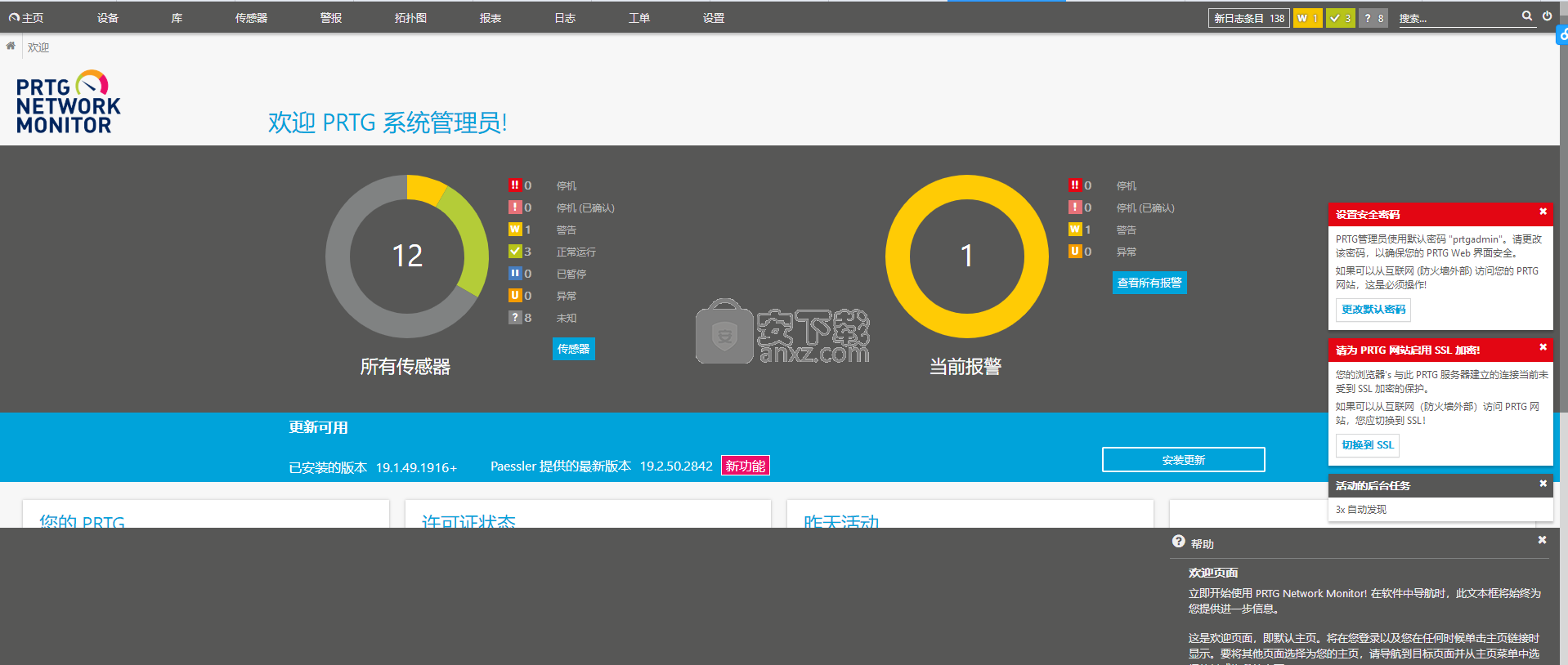Image resolution: width=1568 pixels, height=665 pixels.
Task: Click the 您的 PRTG card heading
Action: (x=82, y=520)
